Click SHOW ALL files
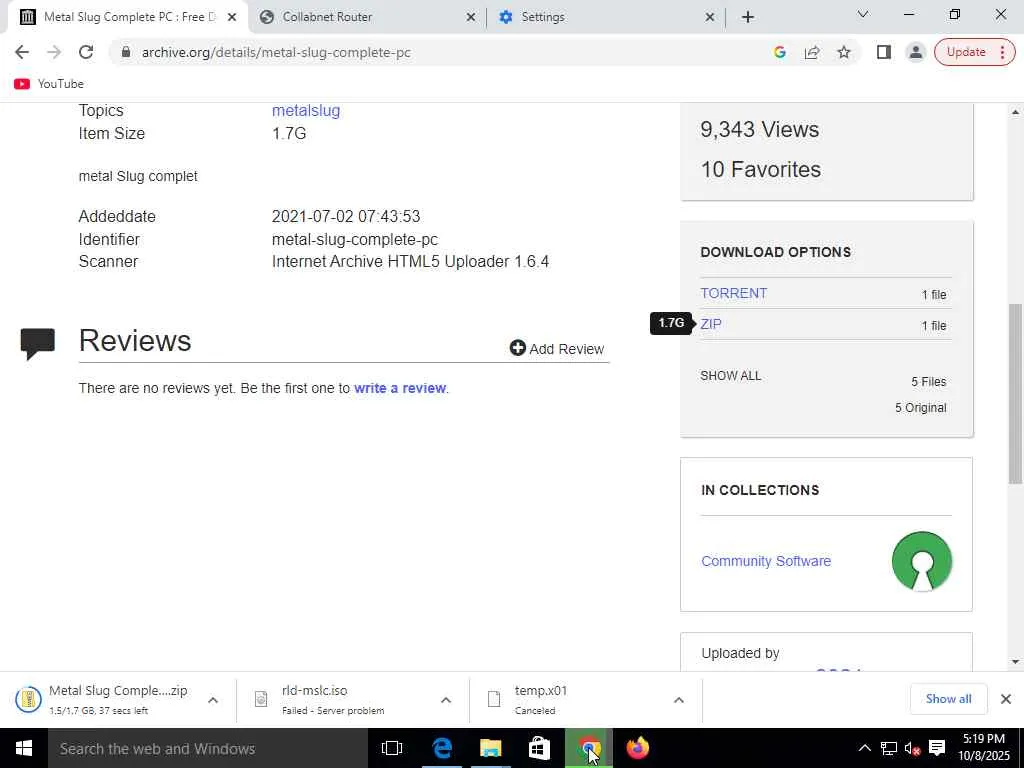The image size is (1024, 768). coord(730,376)
